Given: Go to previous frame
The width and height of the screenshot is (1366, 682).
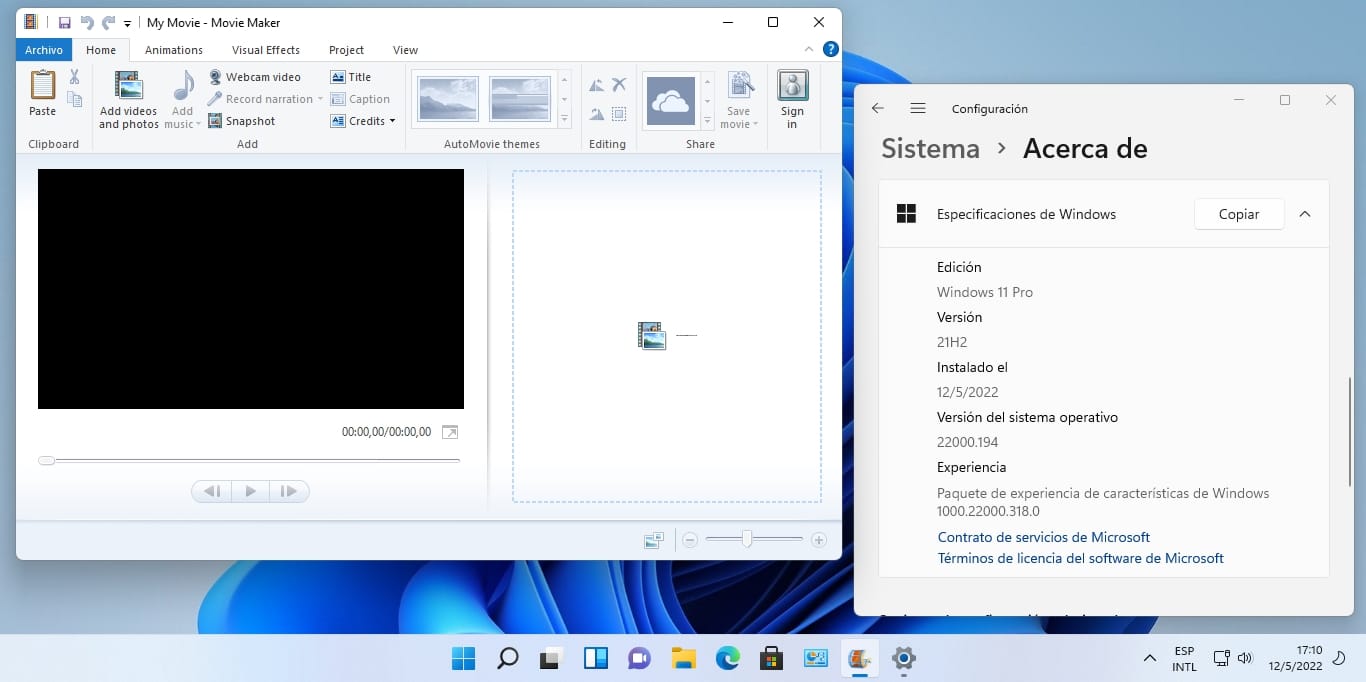Looking at the screenshot, I should click(x=212, y=491).
